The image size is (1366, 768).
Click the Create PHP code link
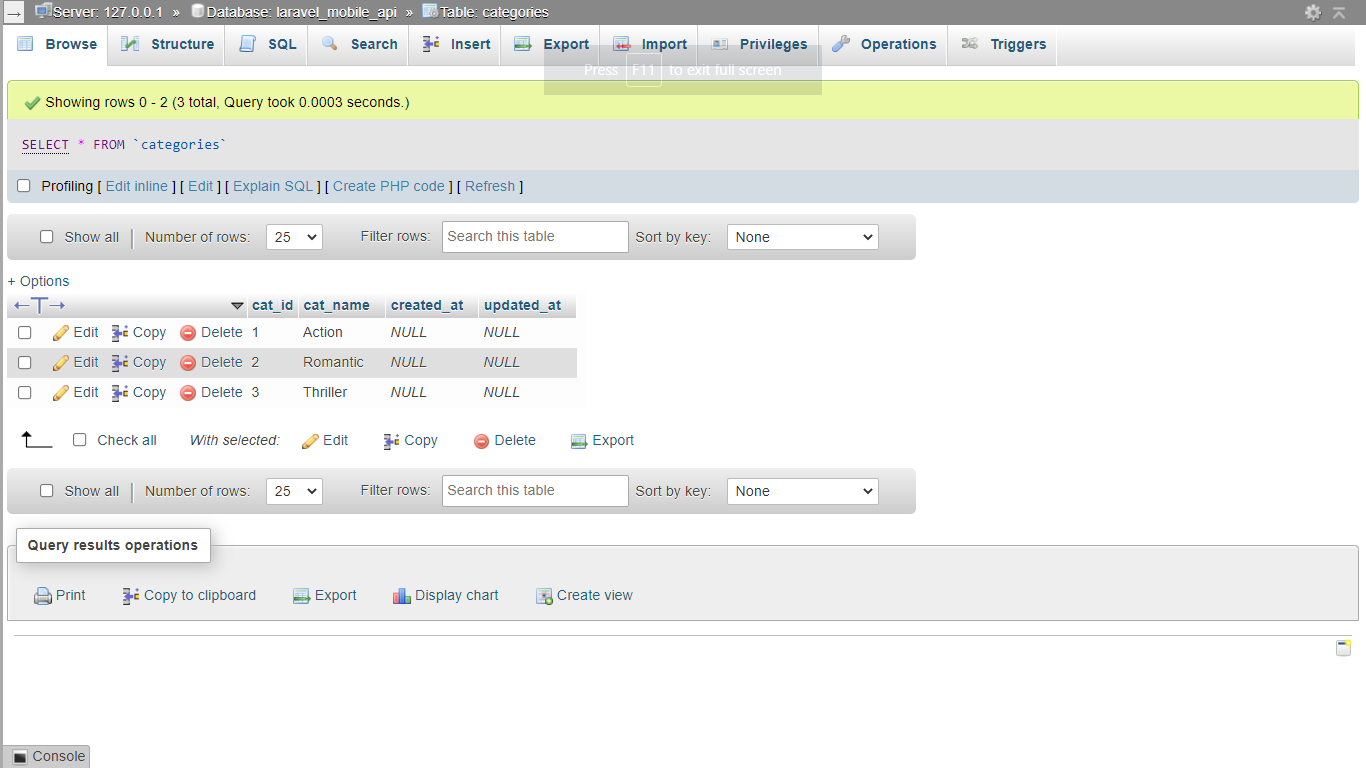click(389, 186)
